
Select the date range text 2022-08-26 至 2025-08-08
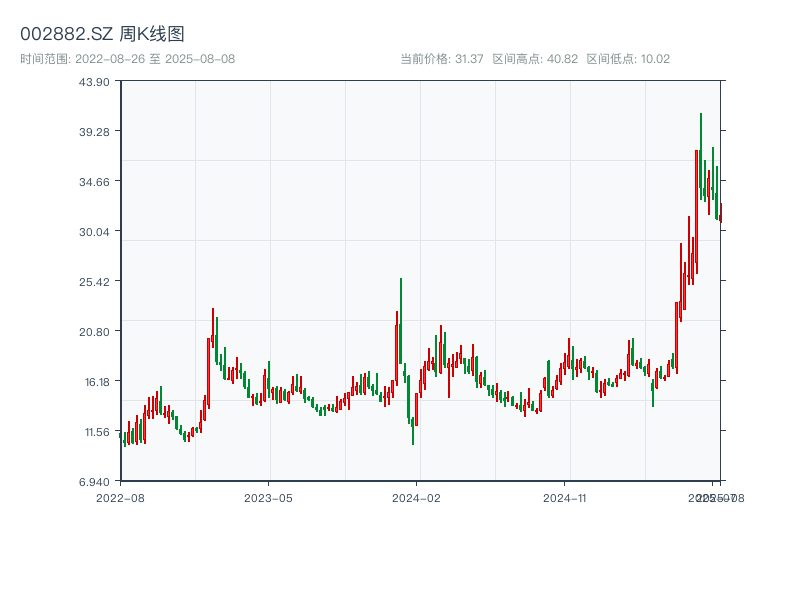coord(155,59)
